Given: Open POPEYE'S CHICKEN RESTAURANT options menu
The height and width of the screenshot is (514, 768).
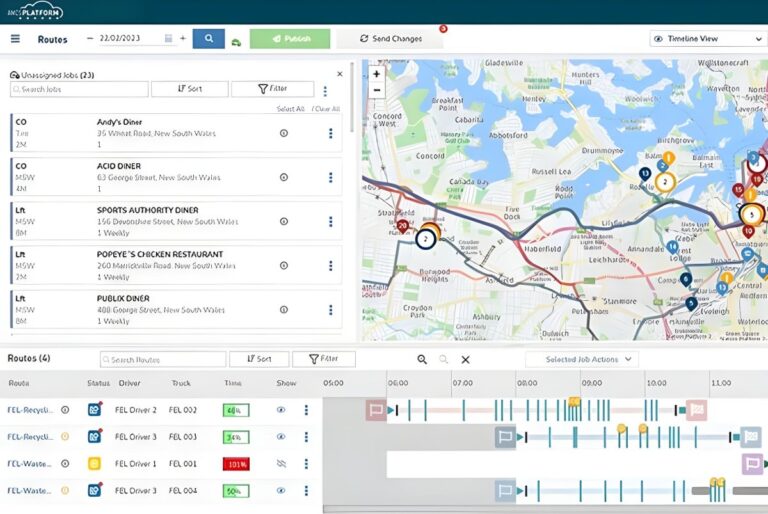Looking at the screenshot, I should (x=331, y=265).
